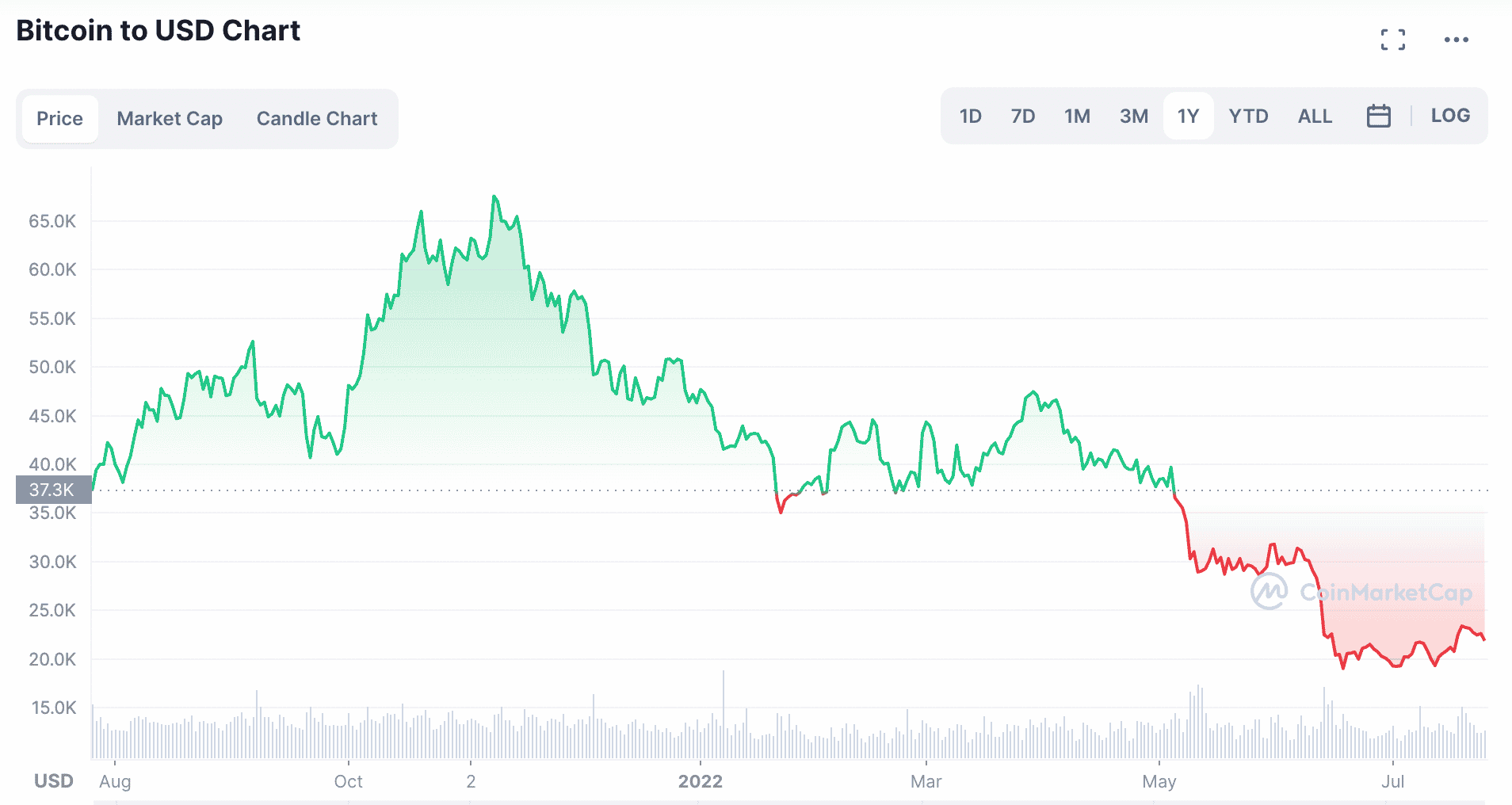The image size is (1512, 805).
Task: Switch to the Market Cap view
Action: point(169,118)
